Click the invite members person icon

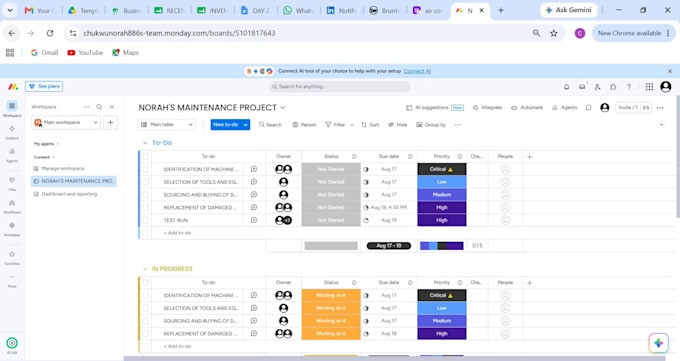click(x=598, y=87)
